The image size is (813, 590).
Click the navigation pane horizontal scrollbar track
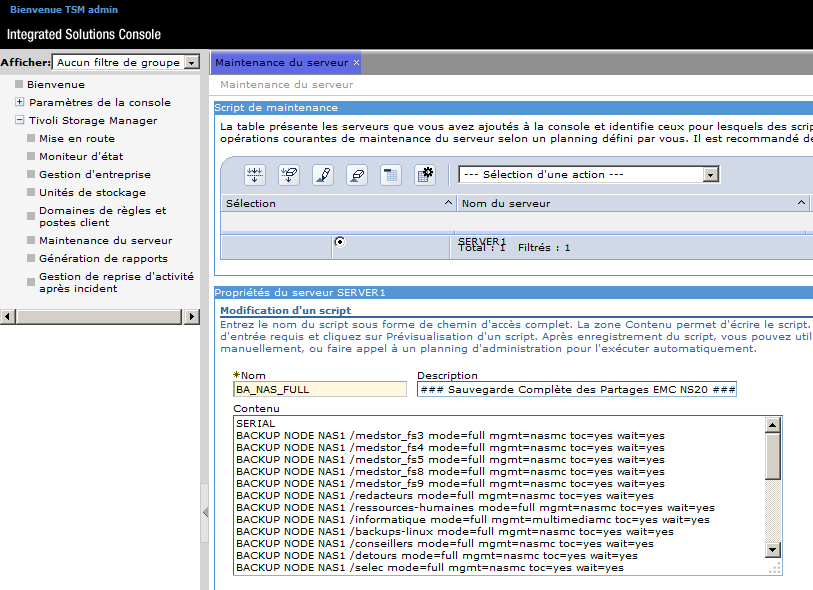click(x=99, y=316)
